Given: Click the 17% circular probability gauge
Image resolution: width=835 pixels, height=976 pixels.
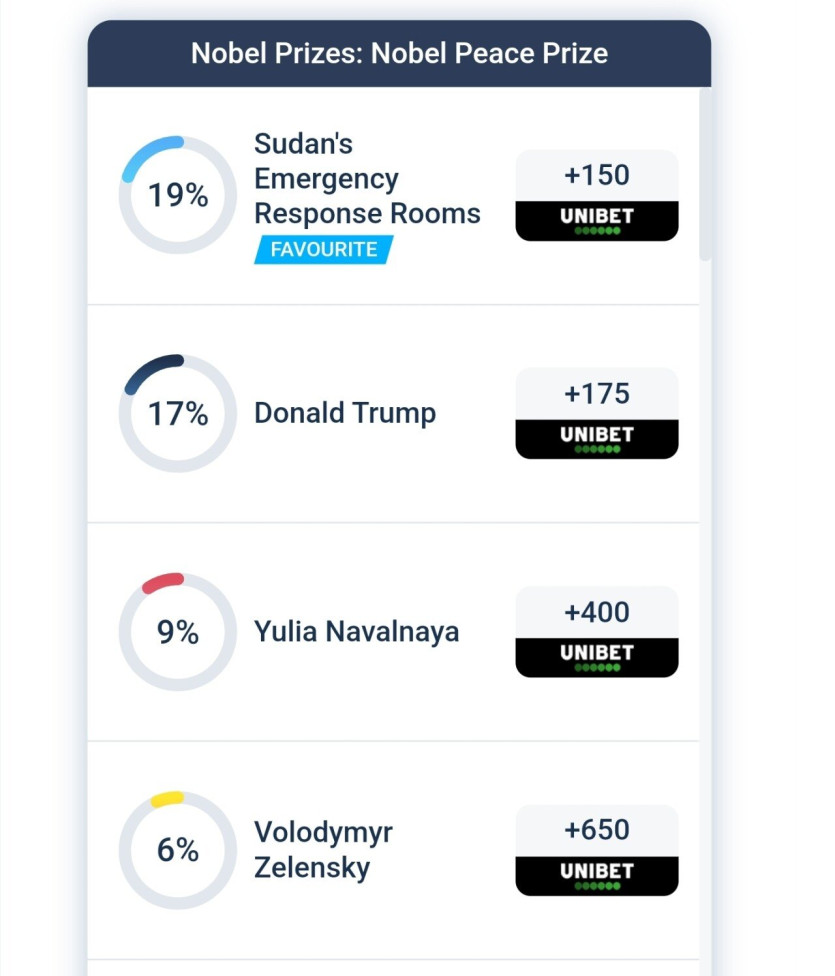Looking at the screenshot, I should coord(178,413).
